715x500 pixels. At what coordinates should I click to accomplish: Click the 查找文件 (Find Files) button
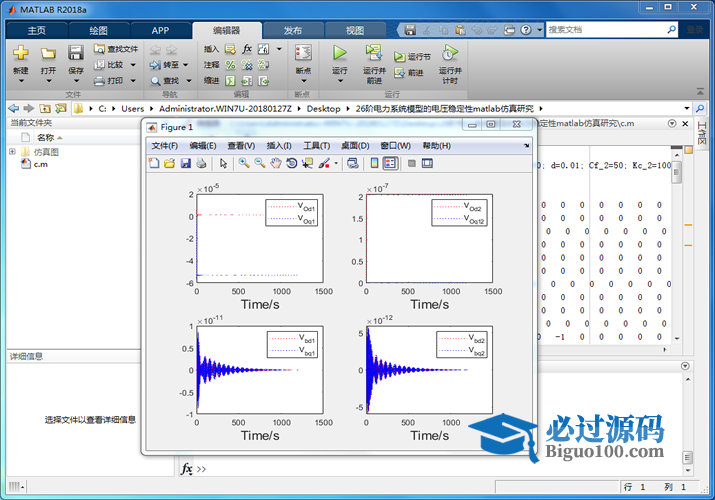116,48
